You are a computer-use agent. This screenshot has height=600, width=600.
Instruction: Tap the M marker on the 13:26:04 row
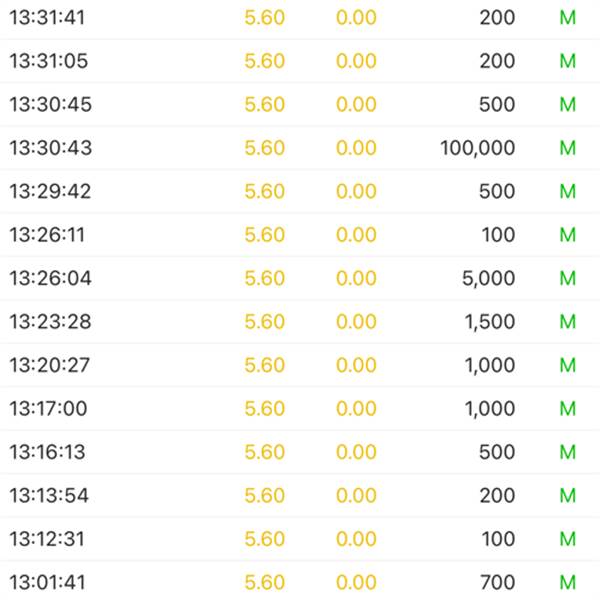[x=568, y=278]
